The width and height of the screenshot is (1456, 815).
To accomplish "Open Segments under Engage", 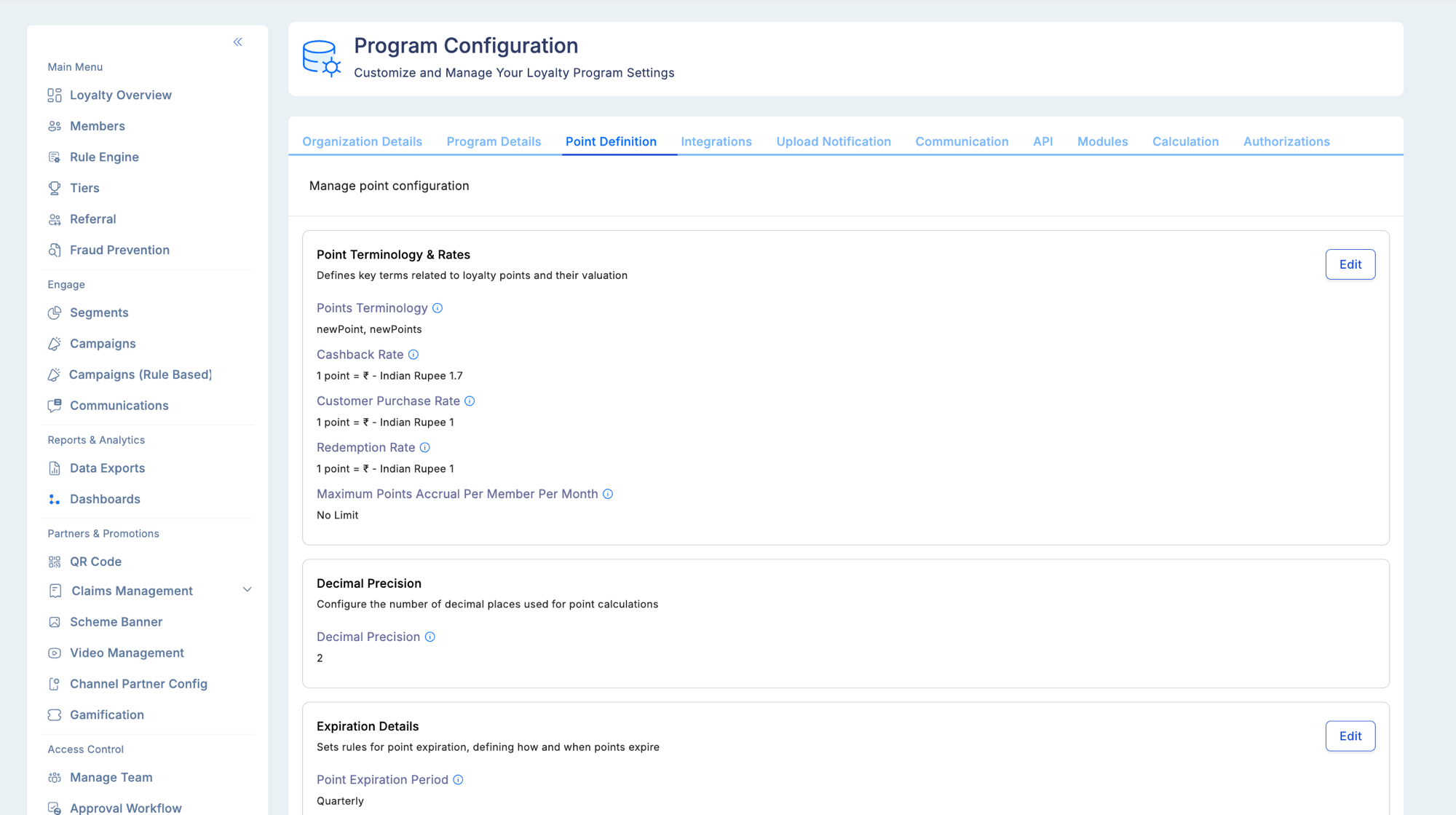I will coord(99,312).
